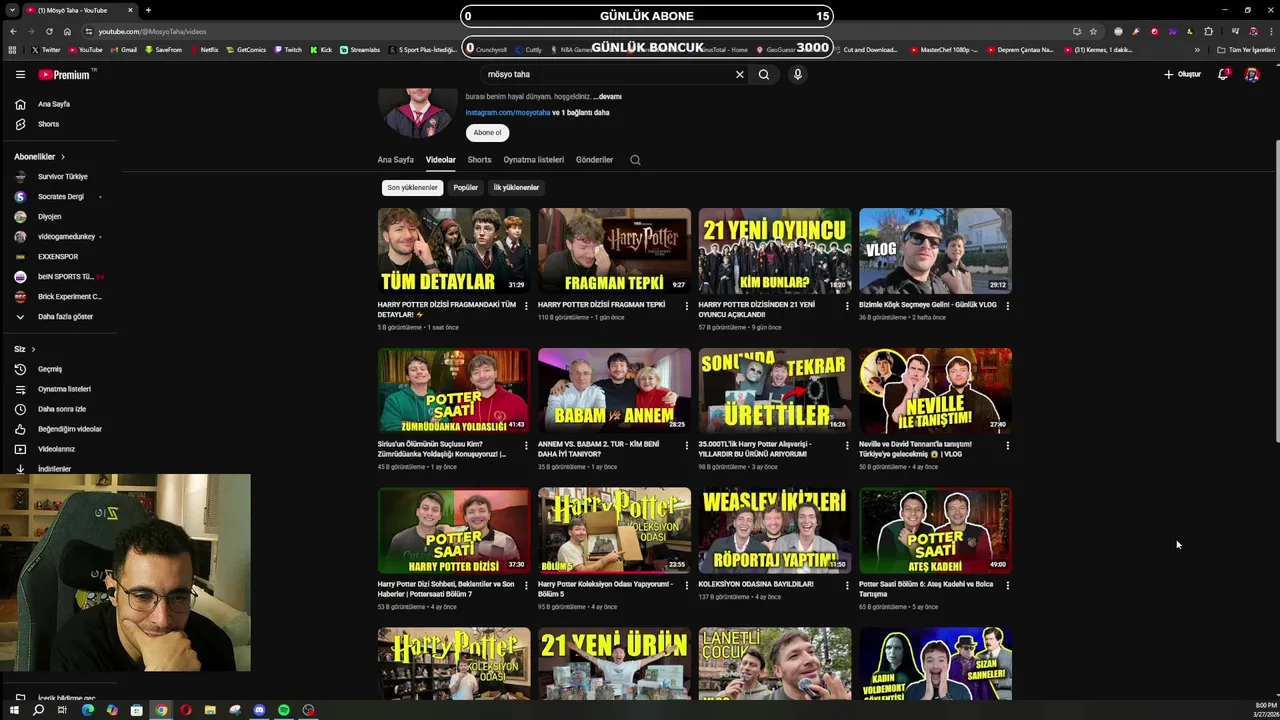
Task: Open the notifications bell
Action: coord(1223,74)
